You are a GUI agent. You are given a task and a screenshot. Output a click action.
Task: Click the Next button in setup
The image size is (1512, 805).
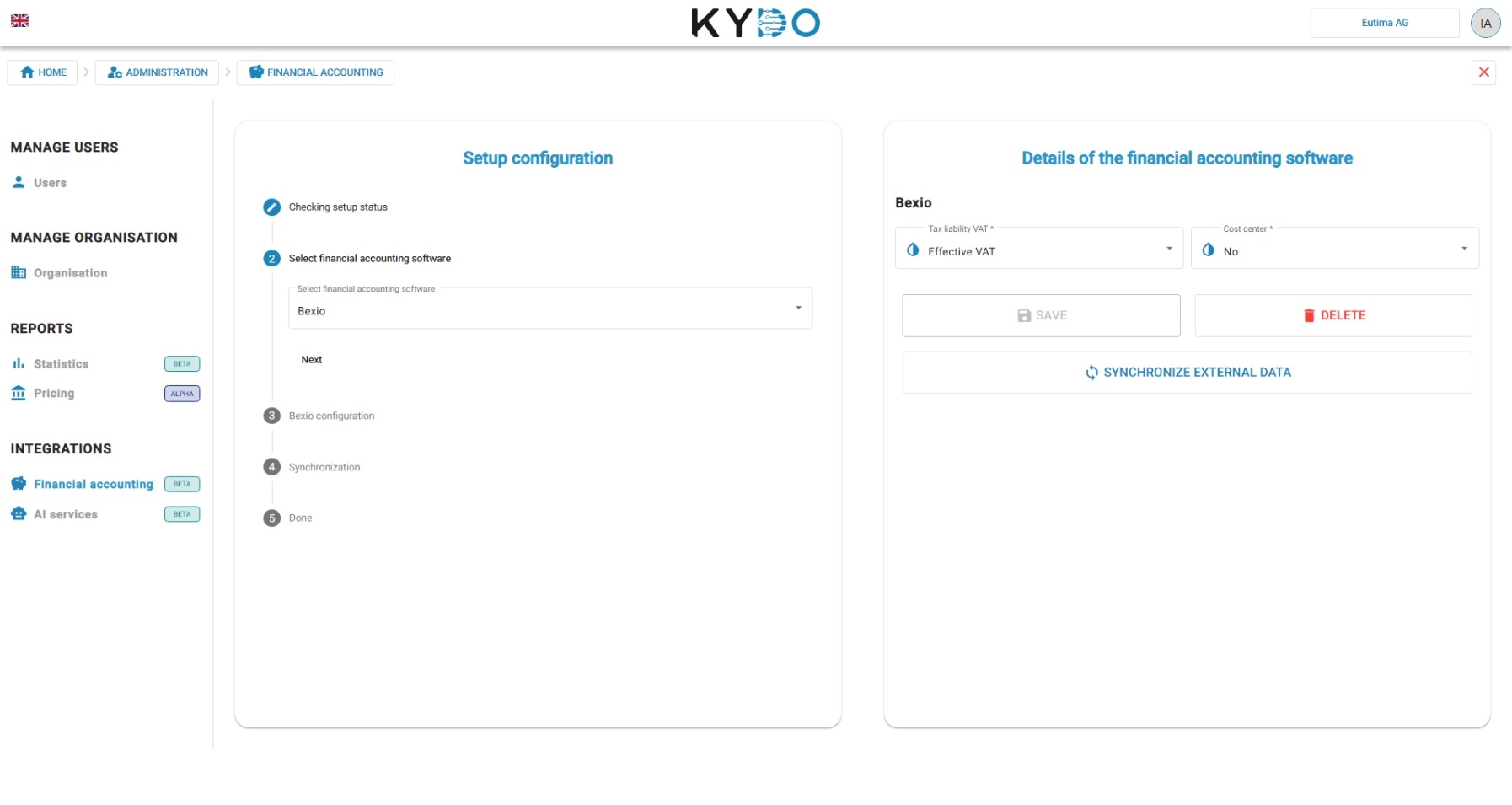312,360
